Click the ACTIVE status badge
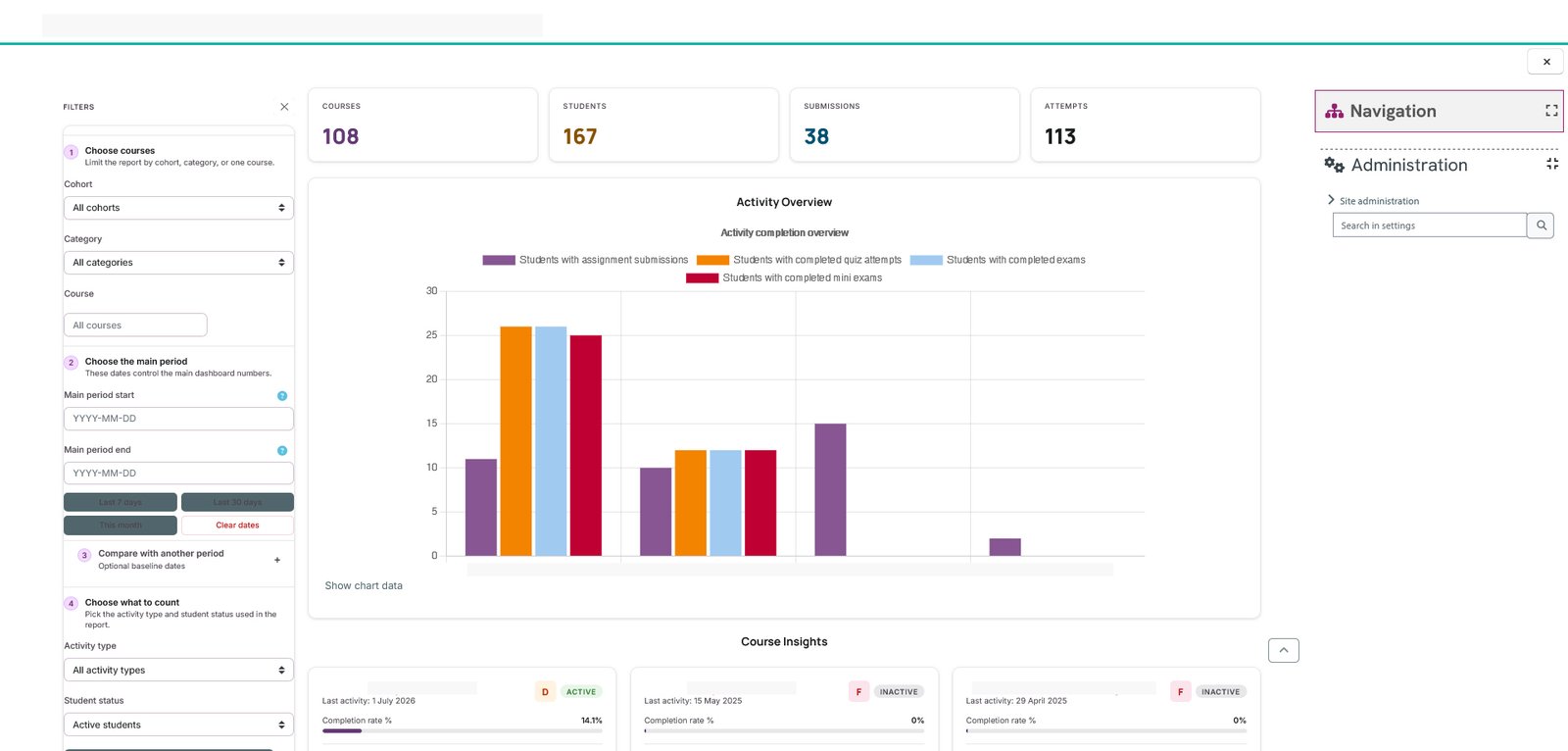Screen dimensions: 1568x751 click(x=581, y=692)
